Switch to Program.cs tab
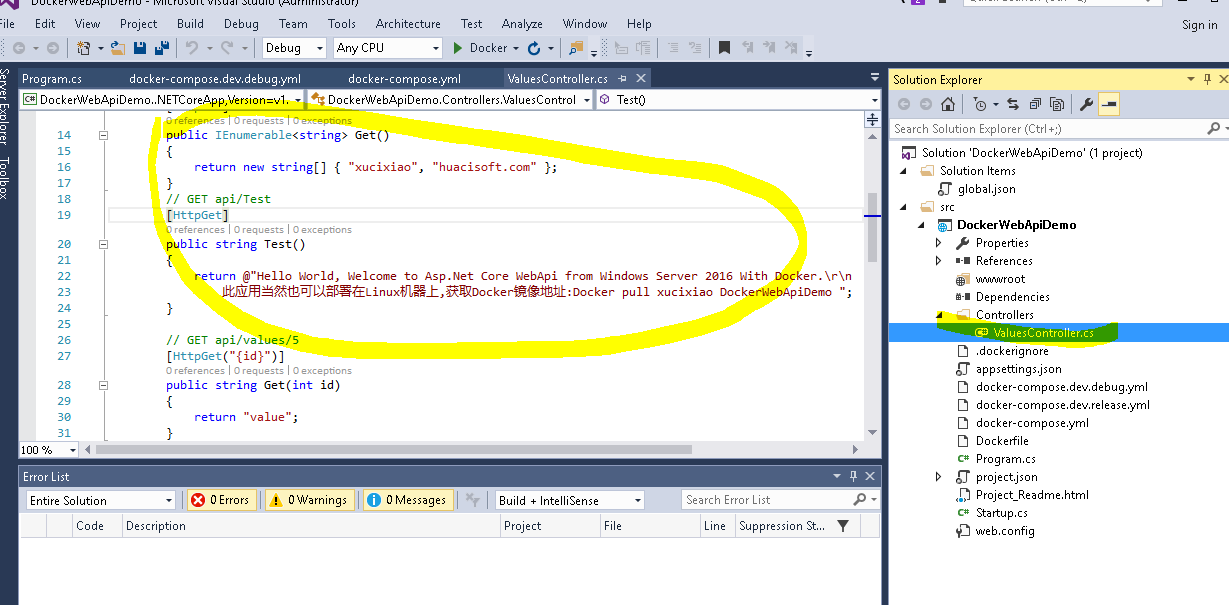1229x605 pixels. click(x=52, y=78)
